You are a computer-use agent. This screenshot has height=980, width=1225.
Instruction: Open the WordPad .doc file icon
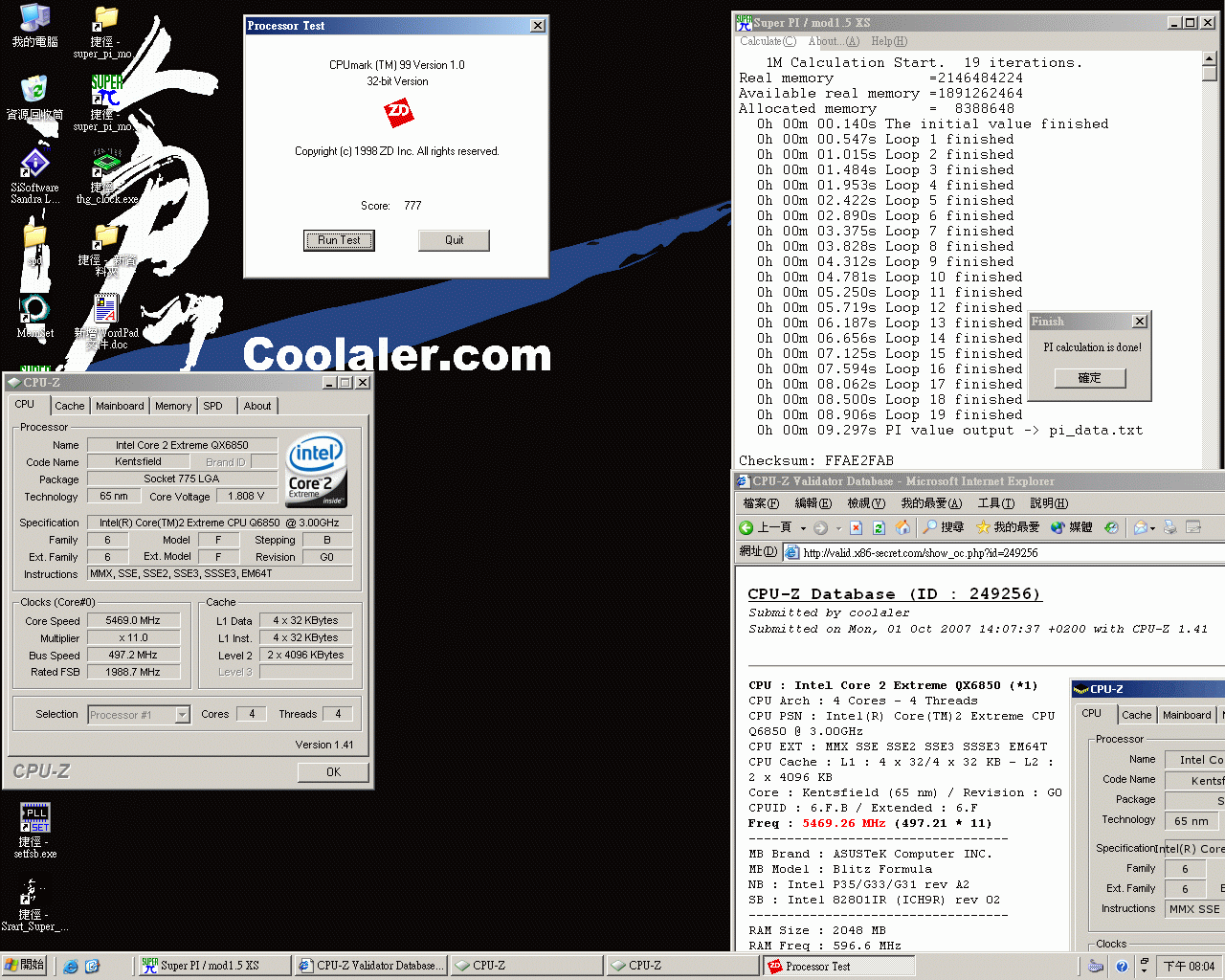pos(106,309)
